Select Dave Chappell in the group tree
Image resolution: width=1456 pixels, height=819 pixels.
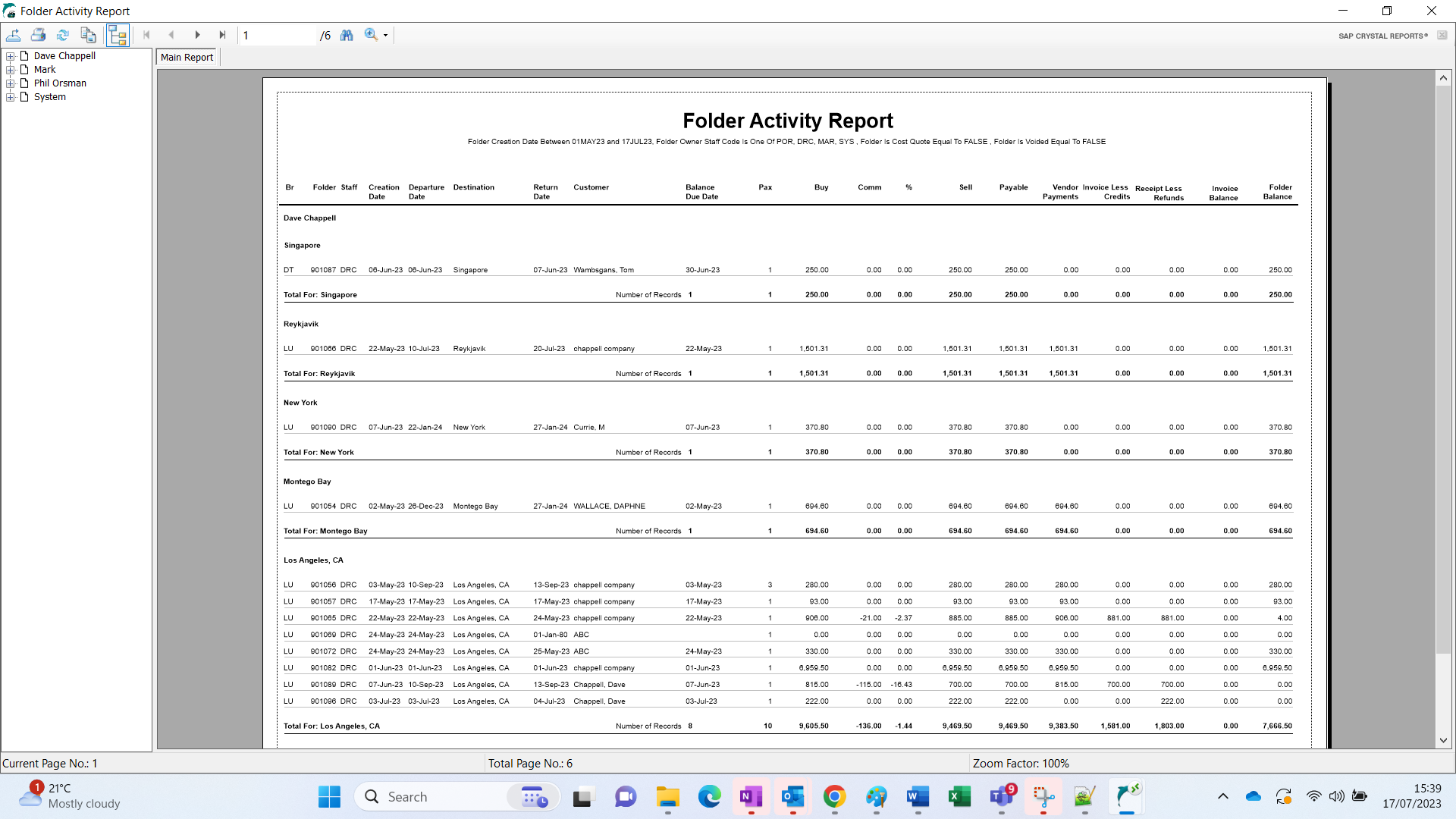pyautogui.click(x=64, y=56)
